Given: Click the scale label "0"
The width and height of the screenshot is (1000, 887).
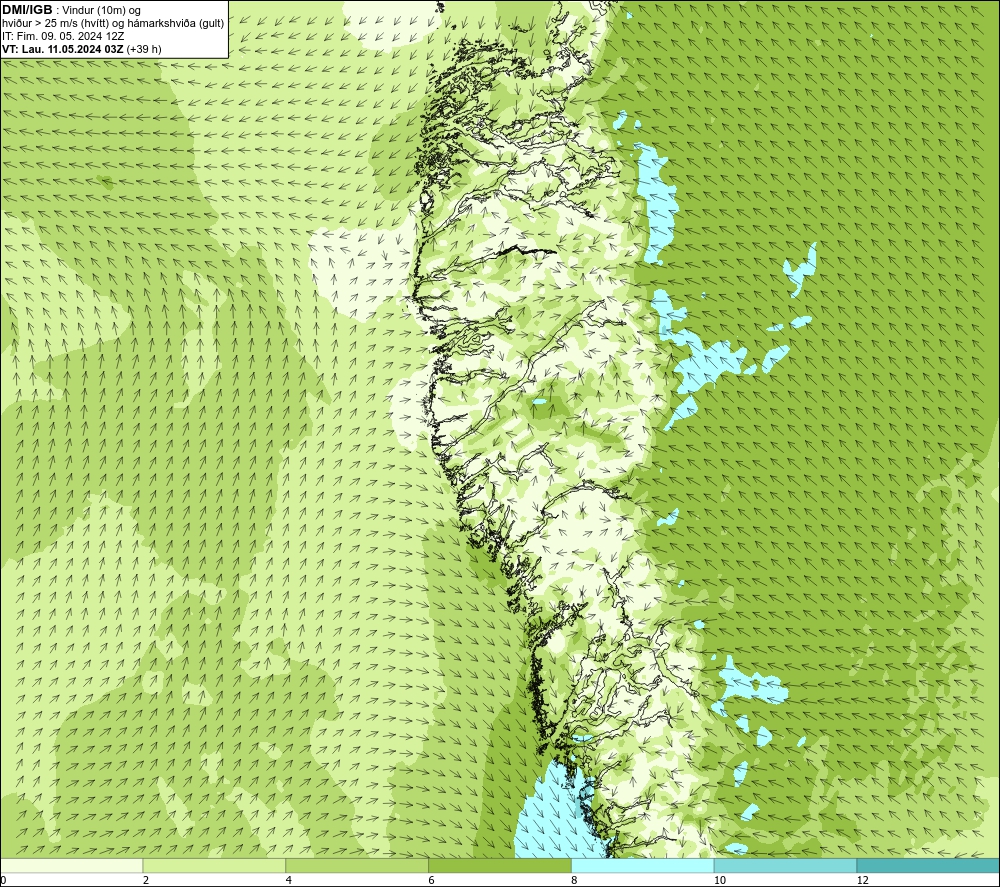Looking at the screenshot, I should (x=3, y=880).
